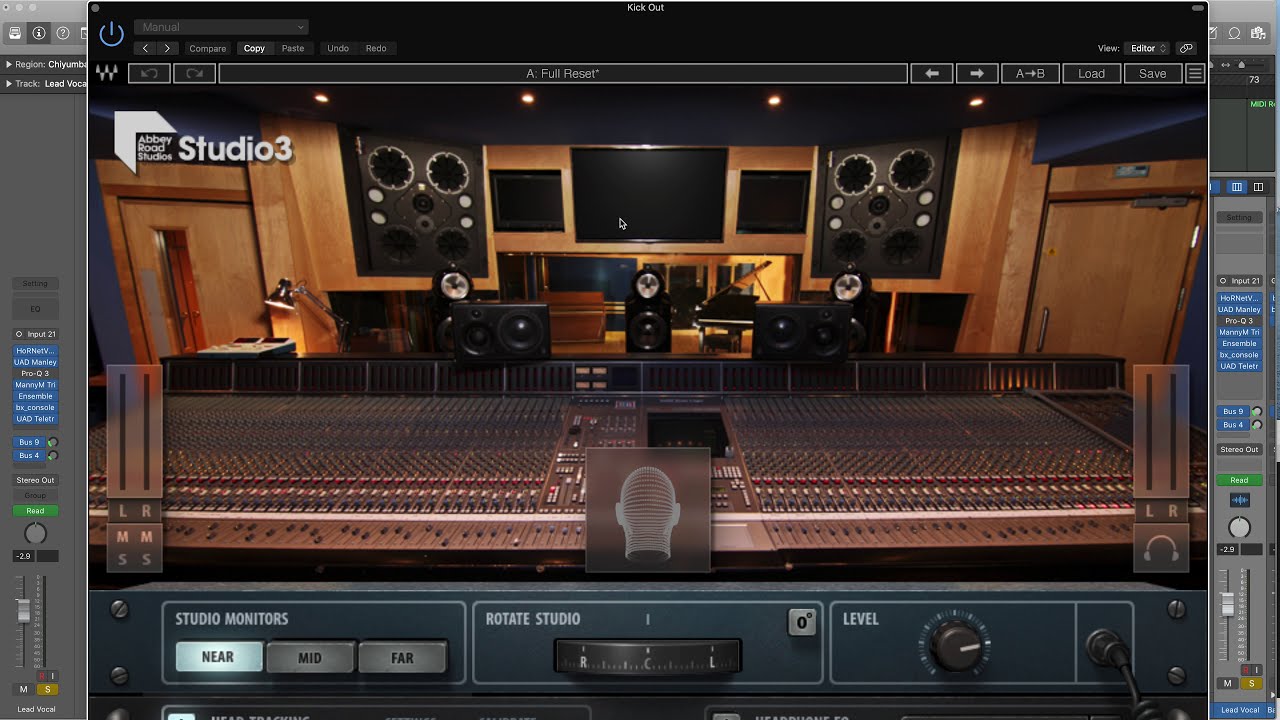Screen dimensions: 1280x720
Task: Click the link chain icon
Action: click(1186, 48)
